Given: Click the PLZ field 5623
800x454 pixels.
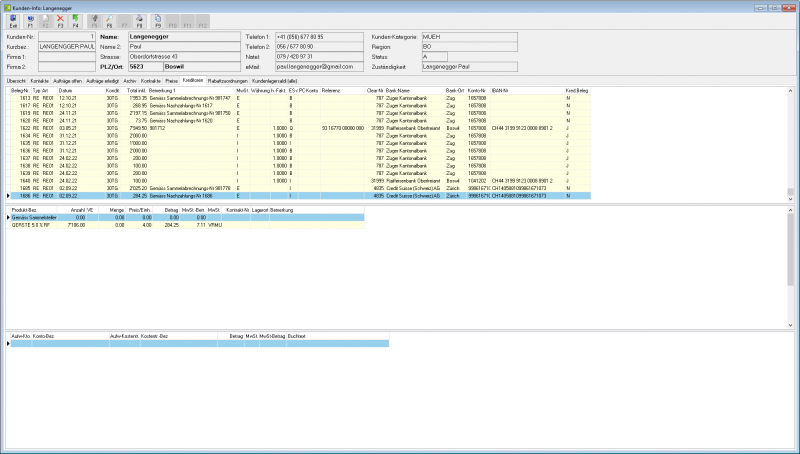Looking at the screenshot, I should 145,66.
